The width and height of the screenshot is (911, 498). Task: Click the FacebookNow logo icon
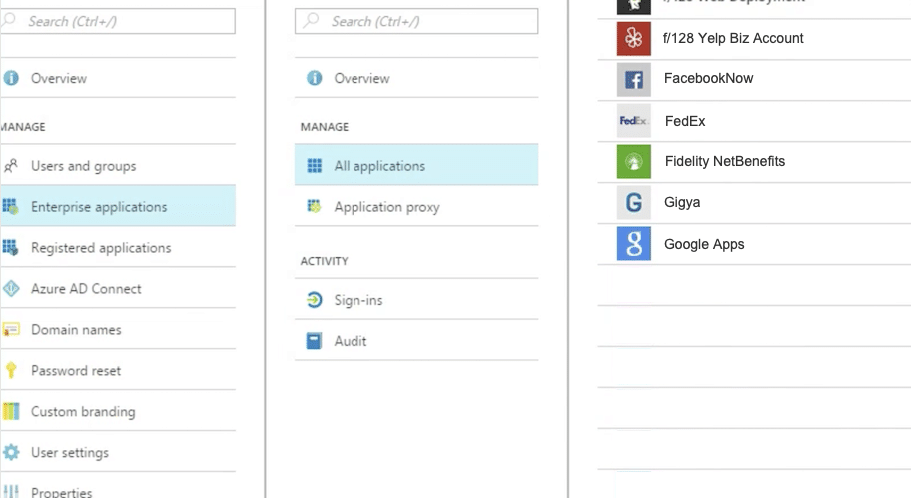(634, 80)
